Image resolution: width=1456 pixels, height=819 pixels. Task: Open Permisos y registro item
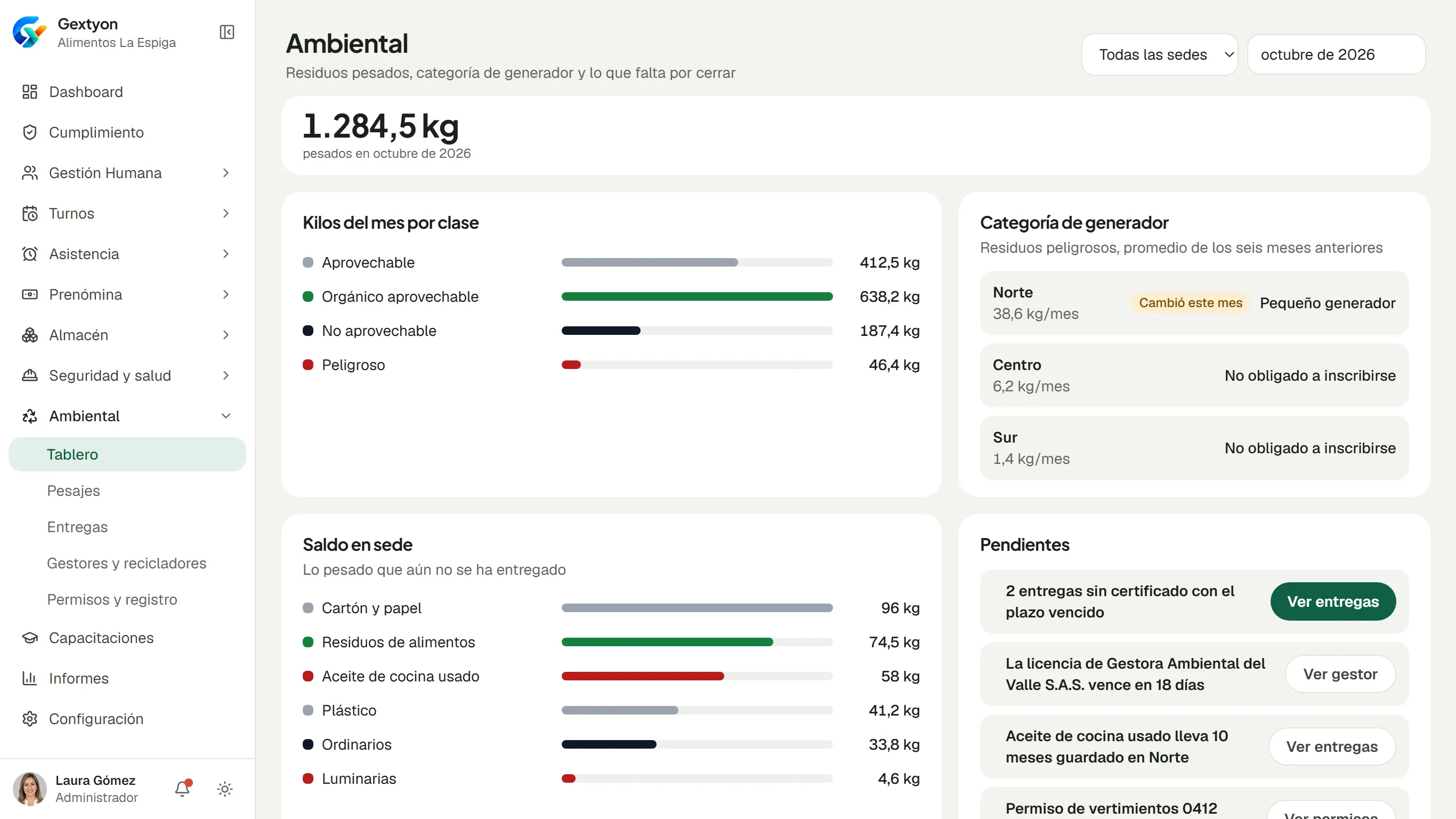click(x=112, y=599)
